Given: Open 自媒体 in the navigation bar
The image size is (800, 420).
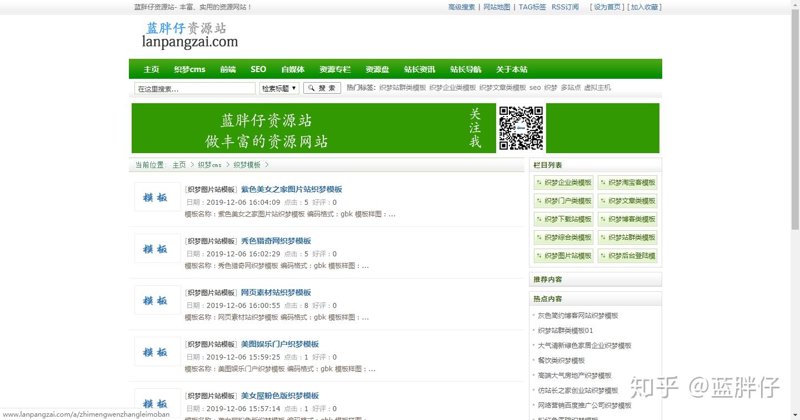Looking at the screenshot, I should 293,69.
